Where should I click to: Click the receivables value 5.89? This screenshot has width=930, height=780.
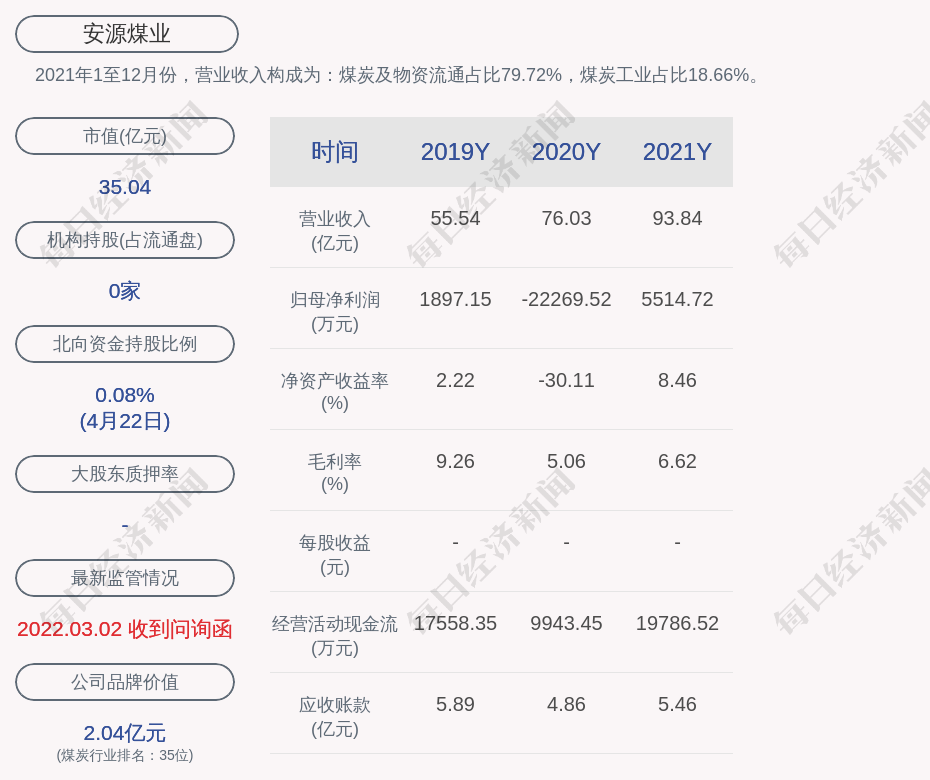(x=455, y=705)
